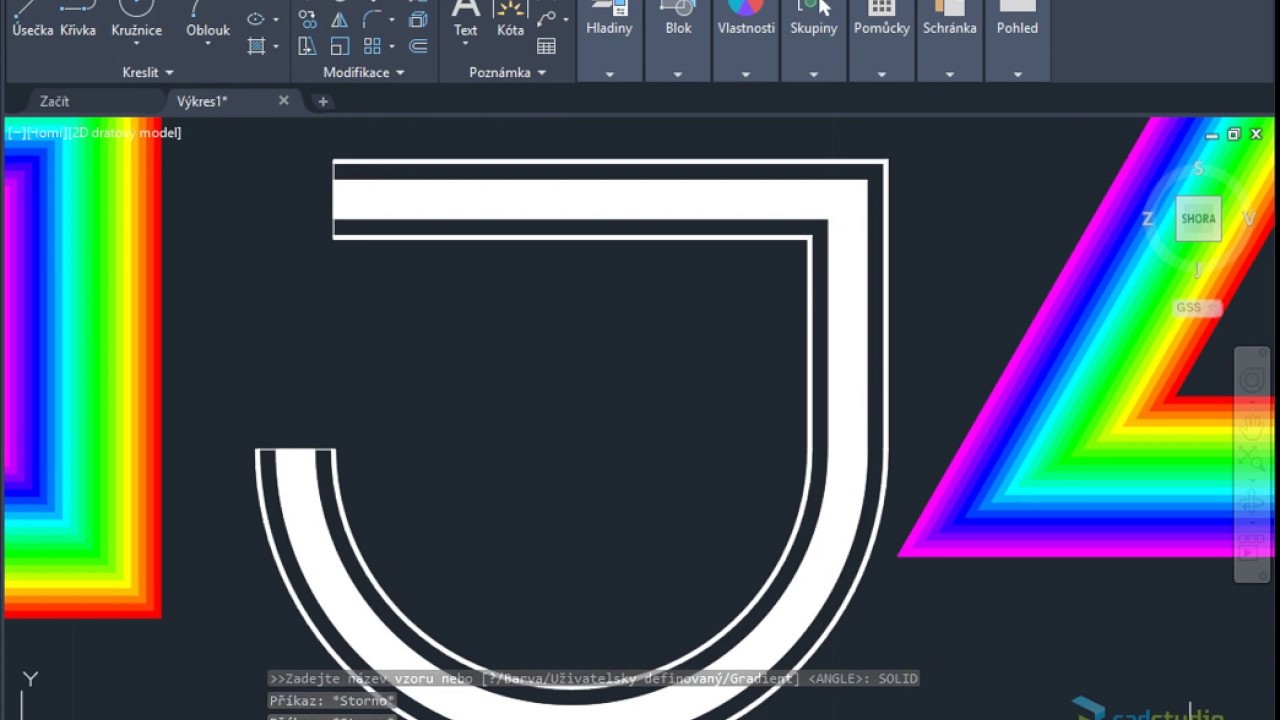Click the ShowMotion icon in navigation bar

(x=1251, y=549)
